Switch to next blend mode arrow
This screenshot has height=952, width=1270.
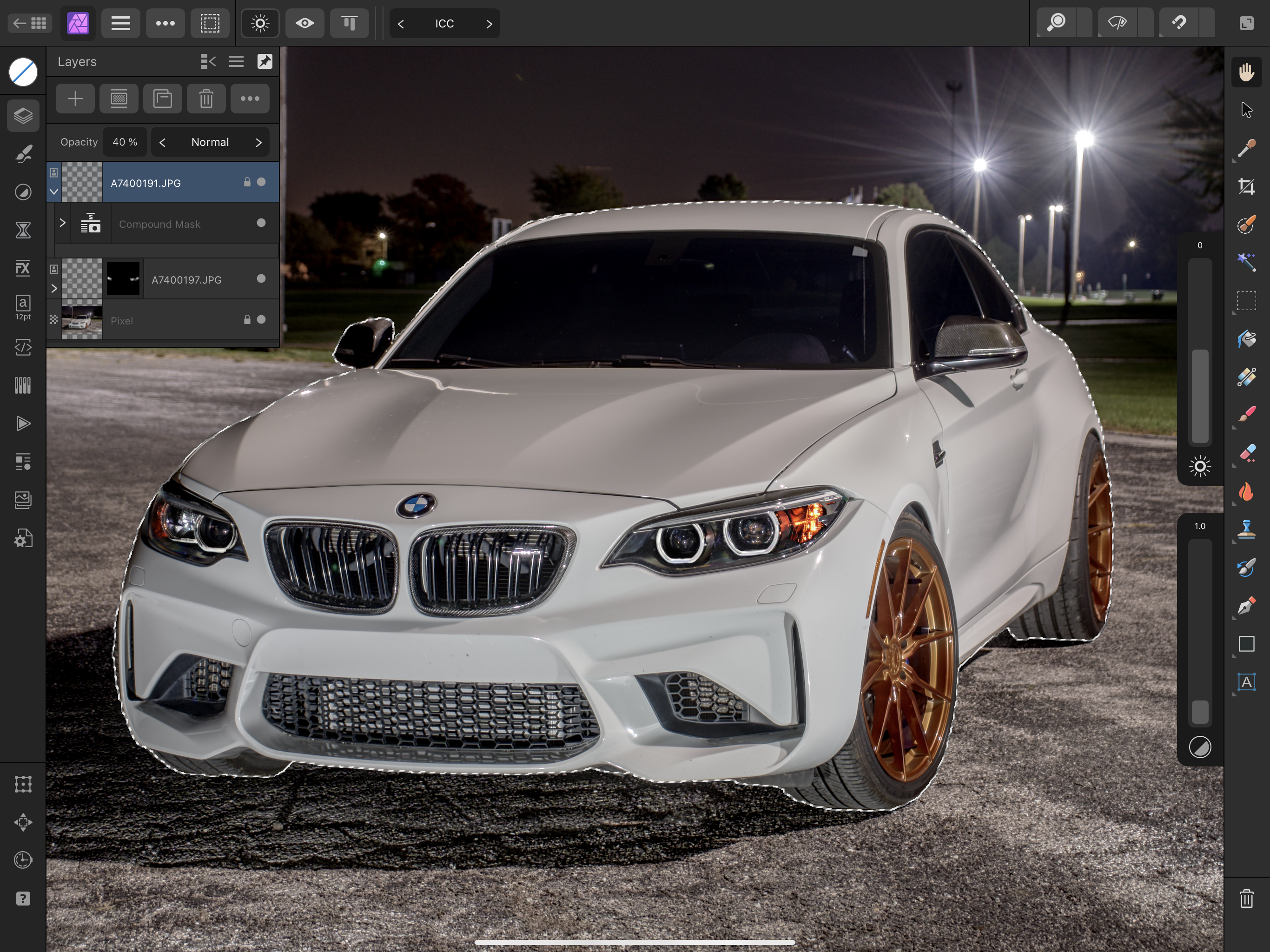tap(258, 142)
